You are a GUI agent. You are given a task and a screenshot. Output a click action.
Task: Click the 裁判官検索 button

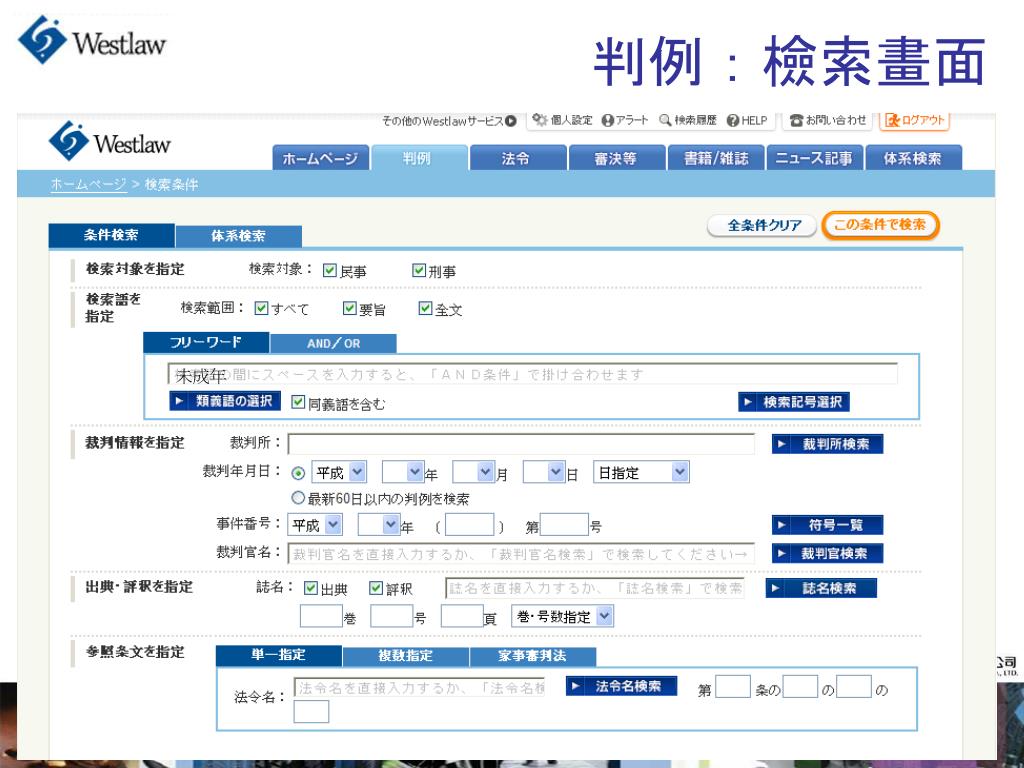[827, 553]
